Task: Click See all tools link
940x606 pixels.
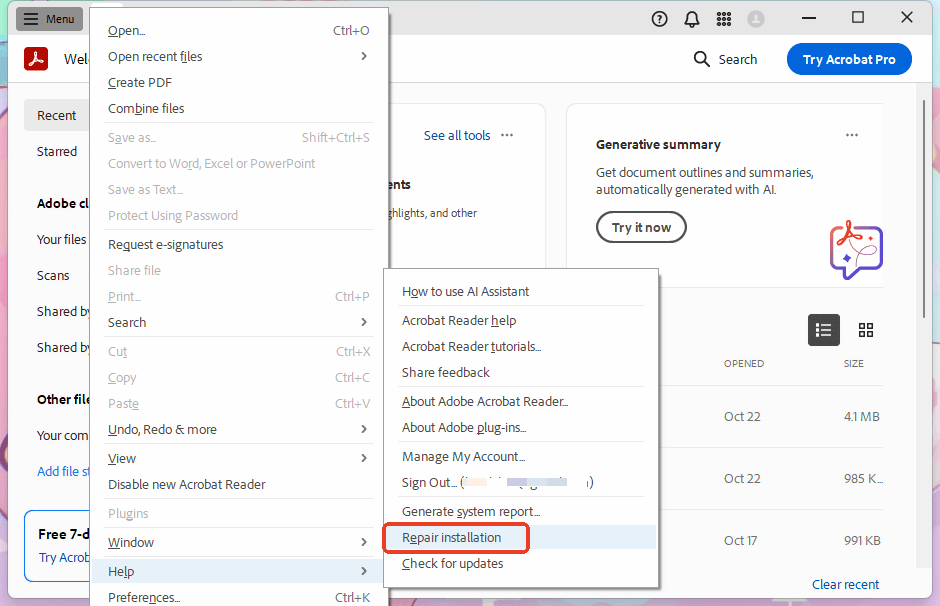Action: click(x=457, y=135)
